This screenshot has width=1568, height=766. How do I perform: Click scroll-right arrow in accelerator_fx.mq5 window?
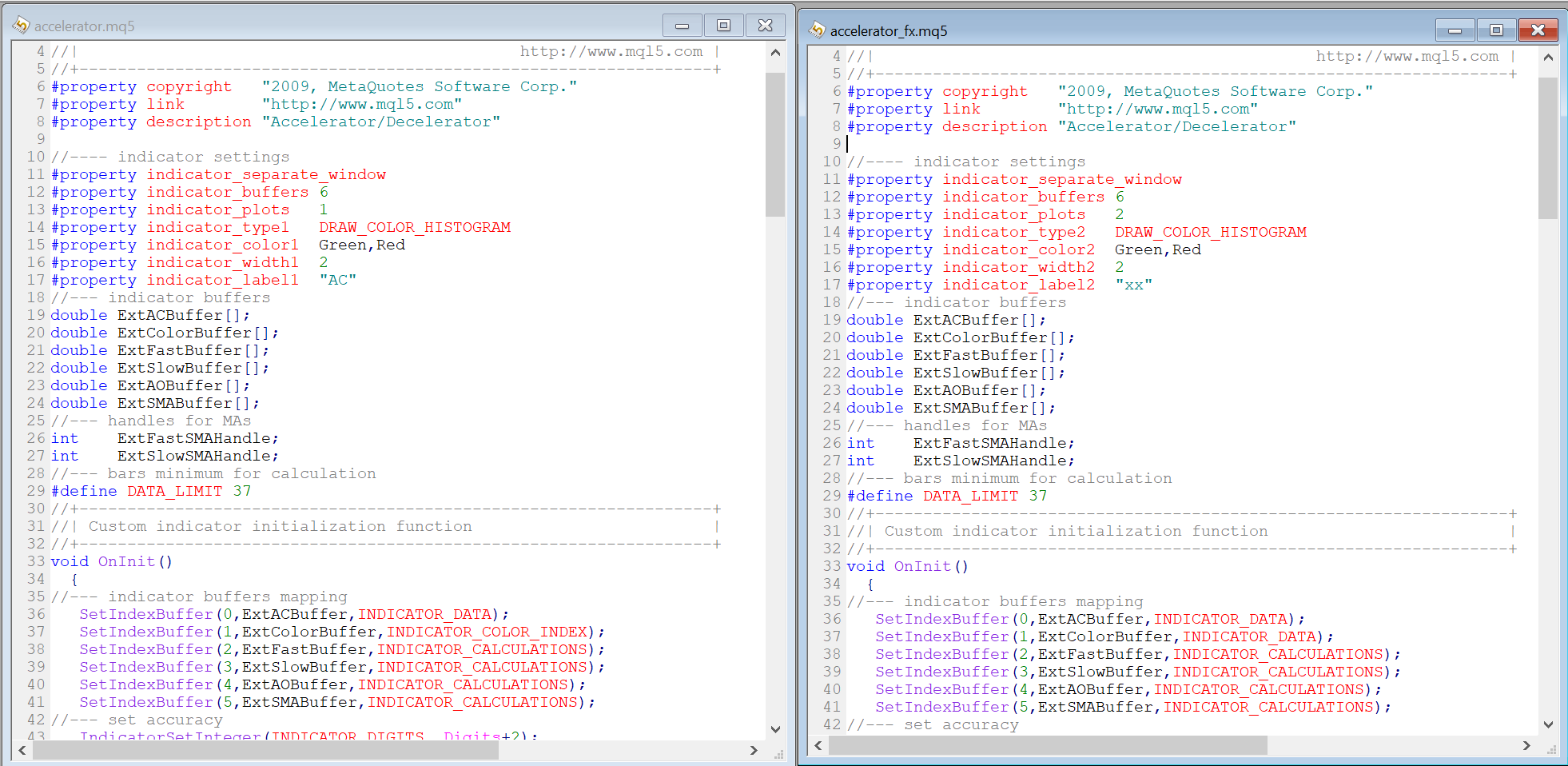pyautogui.click(x=1526, y=745)
